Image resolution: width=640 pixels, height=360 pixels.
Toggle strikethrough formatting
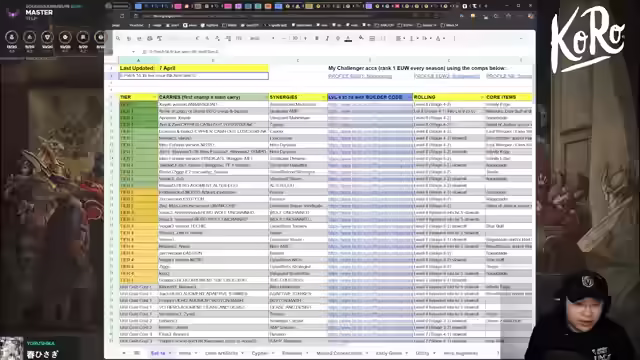tap(338, 38)
